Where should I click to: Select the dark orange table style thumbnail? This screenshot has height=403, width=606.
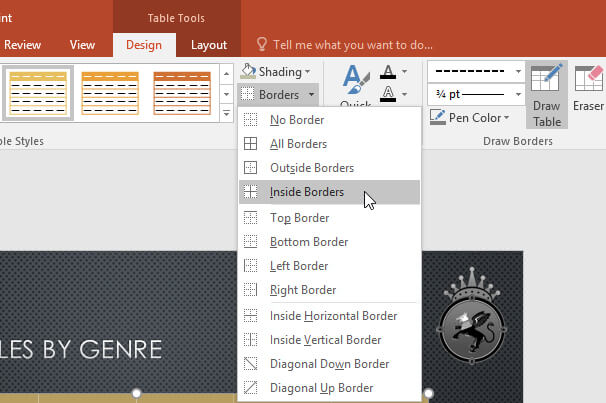tap(182, 93)
